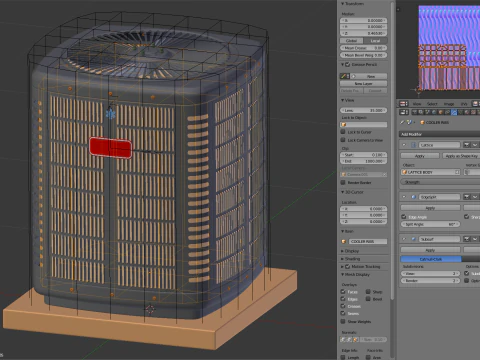Enable Lock Camera to View checkbox
This screenshot has height=360, width=480.
(x=343, y=140)
